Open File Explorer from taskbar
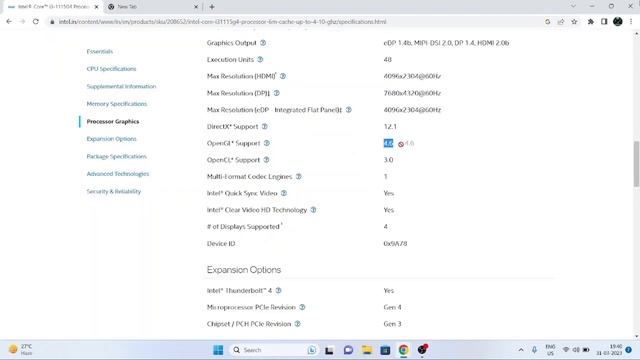Screen dimensions: 640x360 click(367, 350)
